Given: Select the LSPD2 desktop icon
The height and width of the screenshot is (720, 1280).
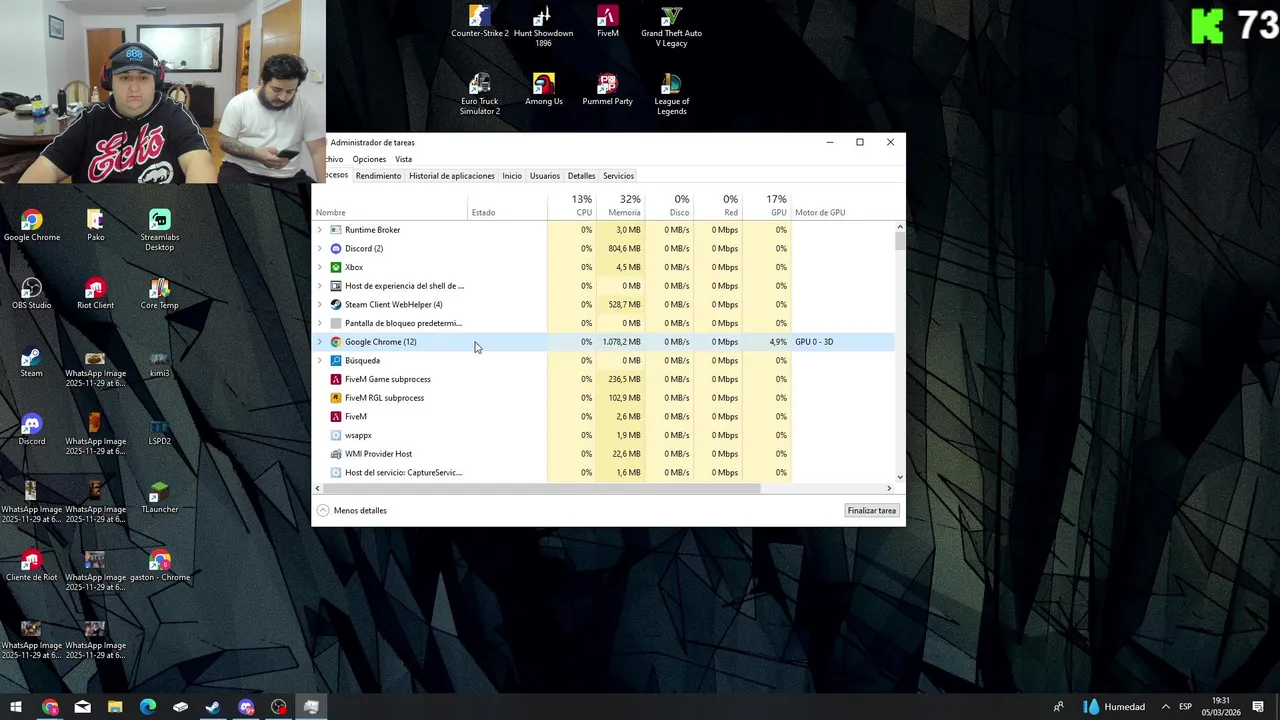Looking at the screenshot, I should pyautogui.click(x=159, y=430).
